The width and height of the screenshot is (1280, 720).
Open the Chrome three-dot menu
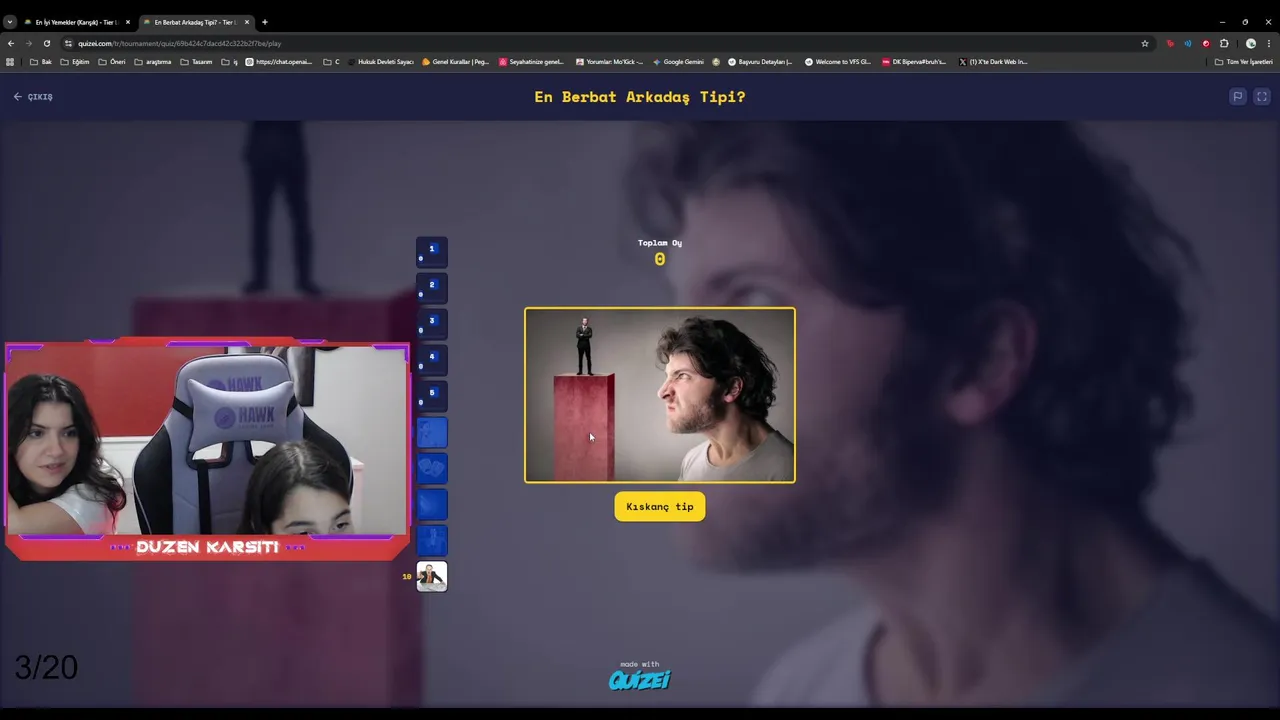(x=1269, y=44)
